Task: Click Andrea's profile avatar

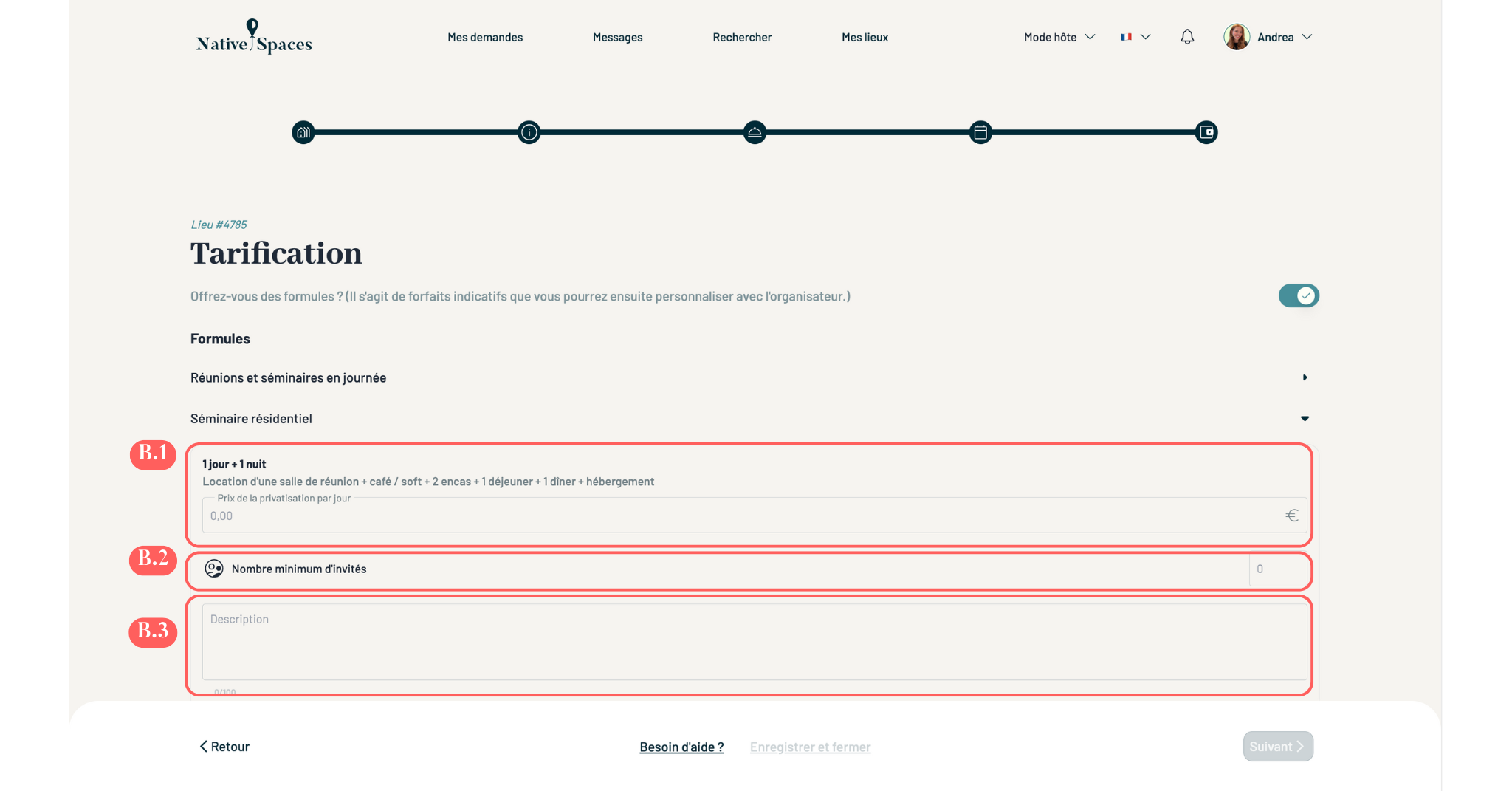Action: point(1237,37)
